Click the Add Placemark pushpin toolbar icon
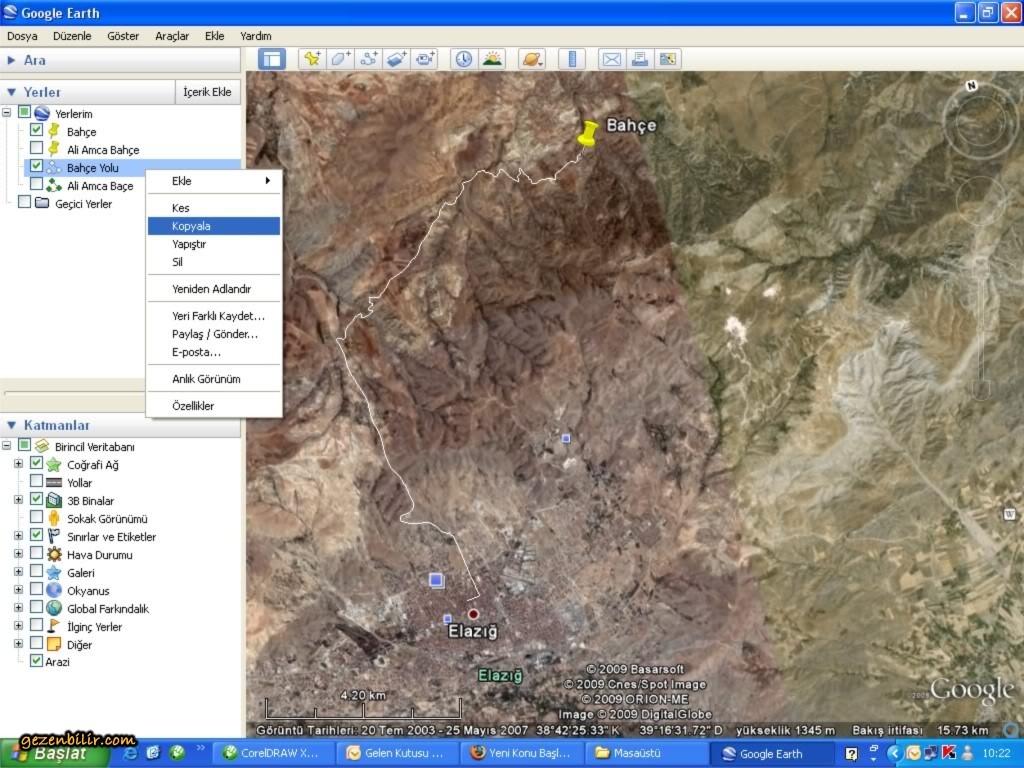The image size is (1024, 768). click(x=312, y=59)
